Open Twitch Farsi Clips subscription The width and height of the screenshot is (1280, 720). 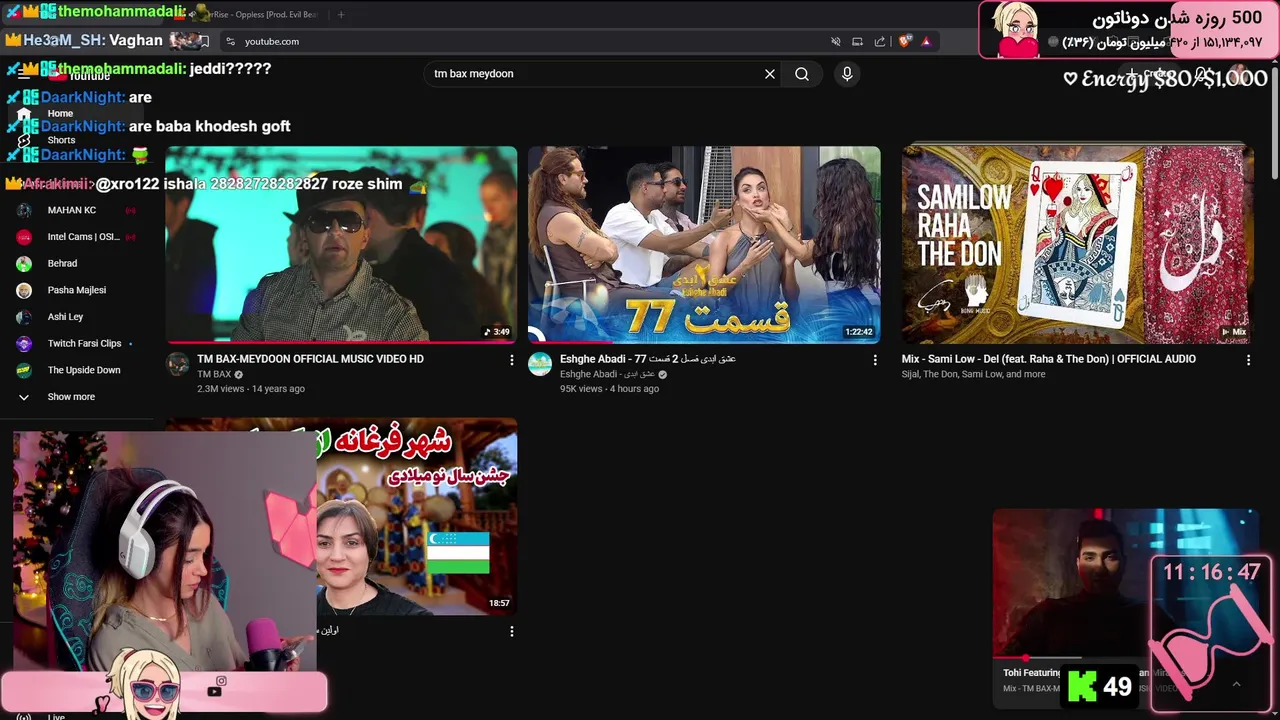tap(84, 343)
